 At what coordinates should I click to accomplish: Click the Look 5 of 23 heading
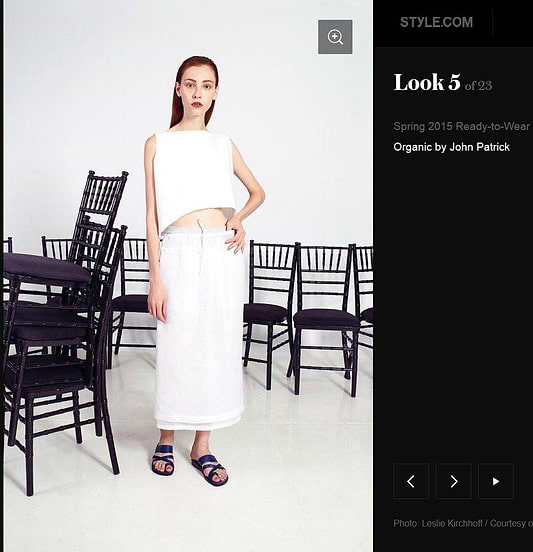click(443, 83)
